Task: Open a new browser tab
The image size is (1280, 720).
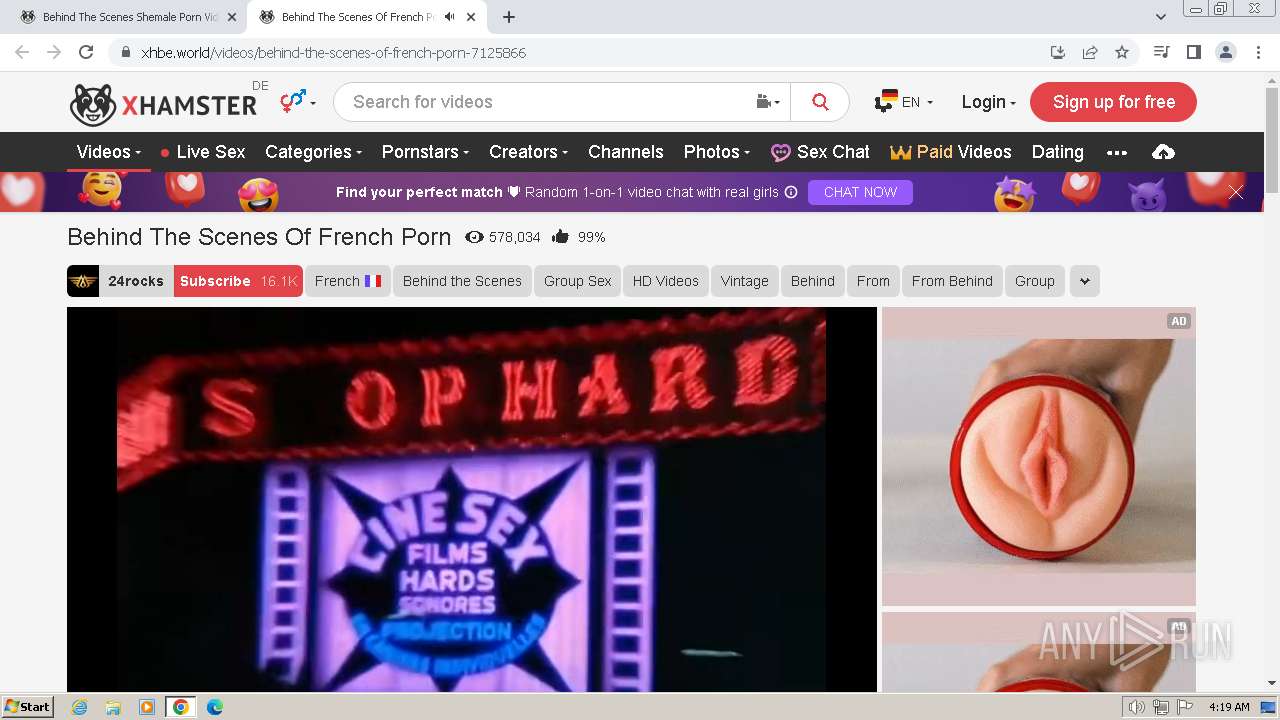Action: [x=509, y=17]
